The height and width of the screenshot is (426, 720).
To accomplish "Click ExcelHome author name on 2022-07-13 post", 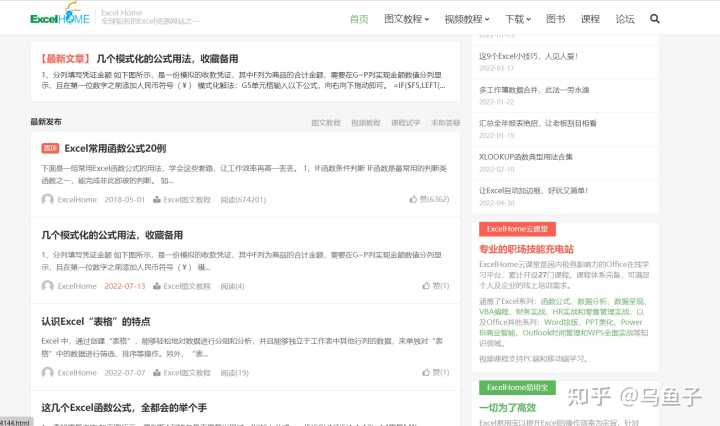I will (77, 286).
